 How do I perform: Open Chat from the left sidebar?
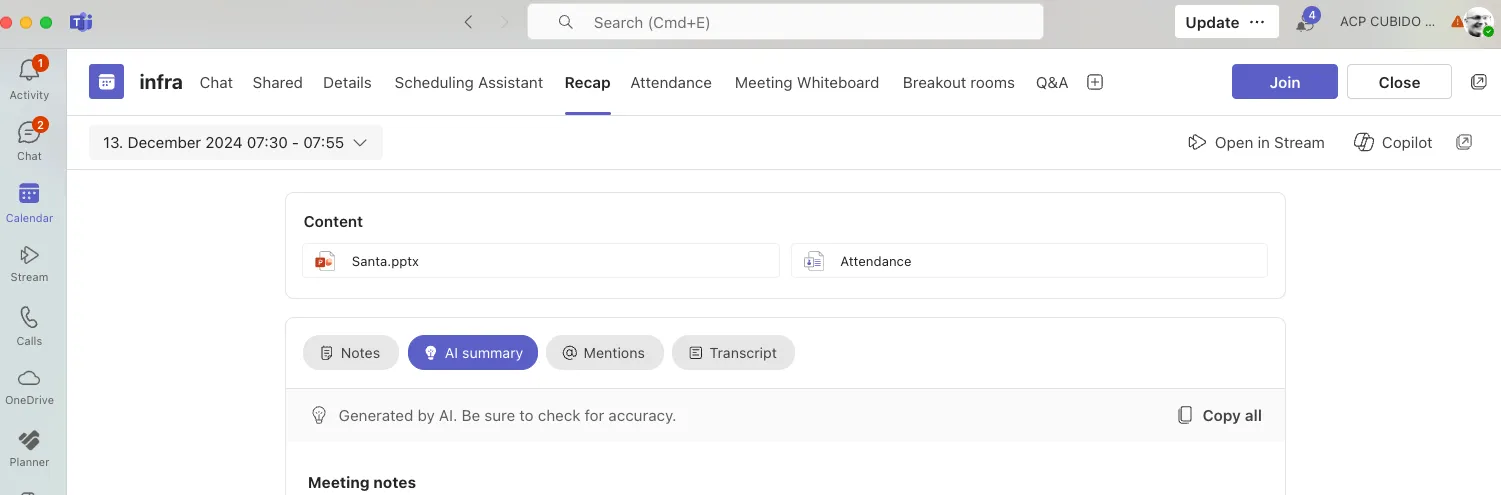29,140
